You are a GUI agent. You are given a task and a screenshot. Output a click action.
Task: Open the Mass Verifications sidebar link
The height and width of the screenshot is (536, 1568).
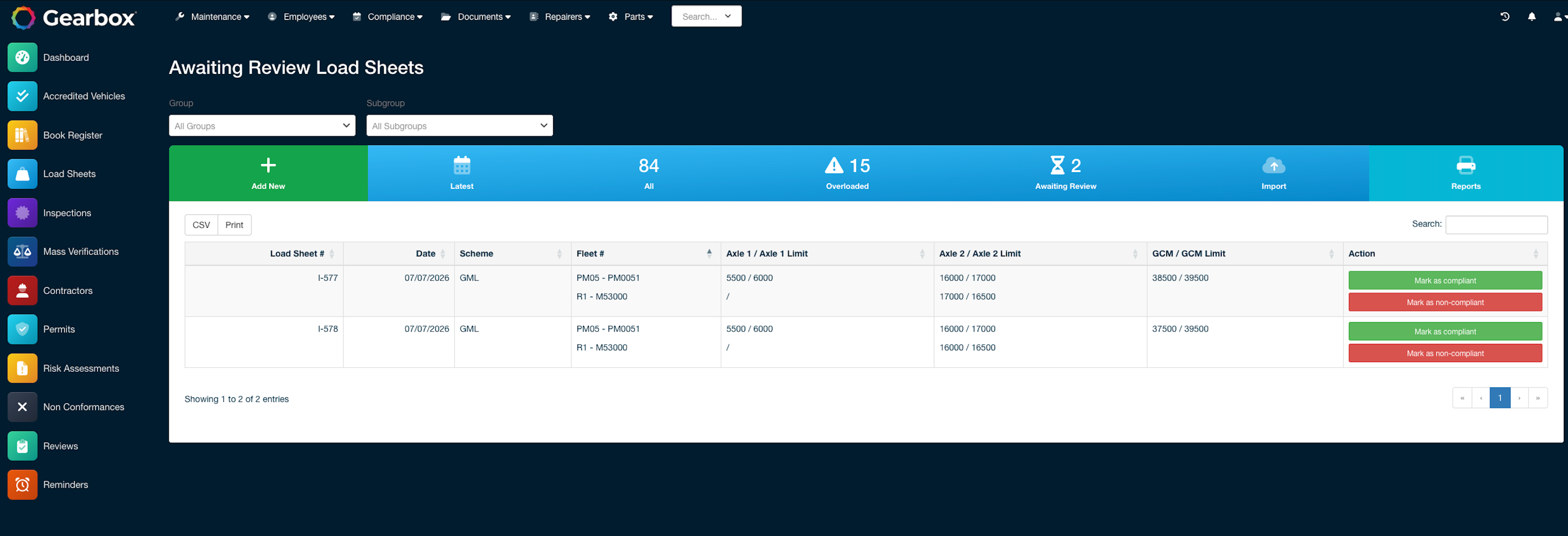coord(81,252)
